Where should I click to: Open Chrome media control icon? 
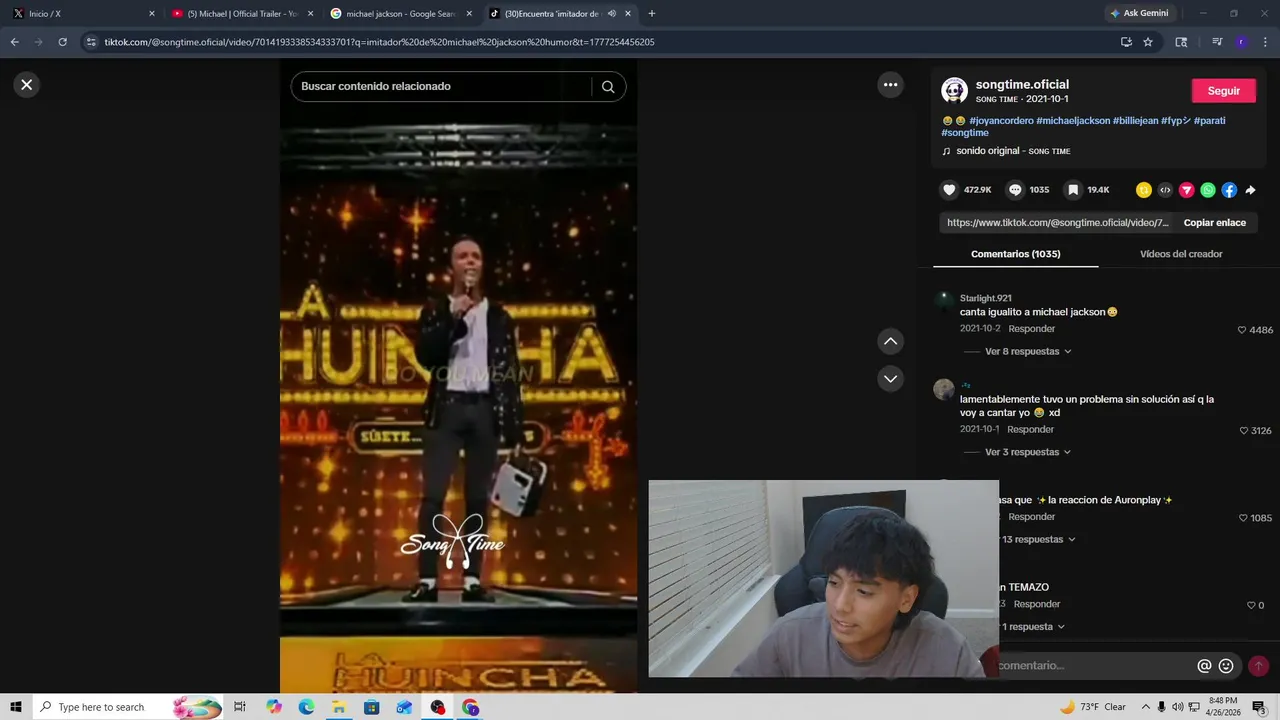pyautogui.click(x=1217, y=42)
